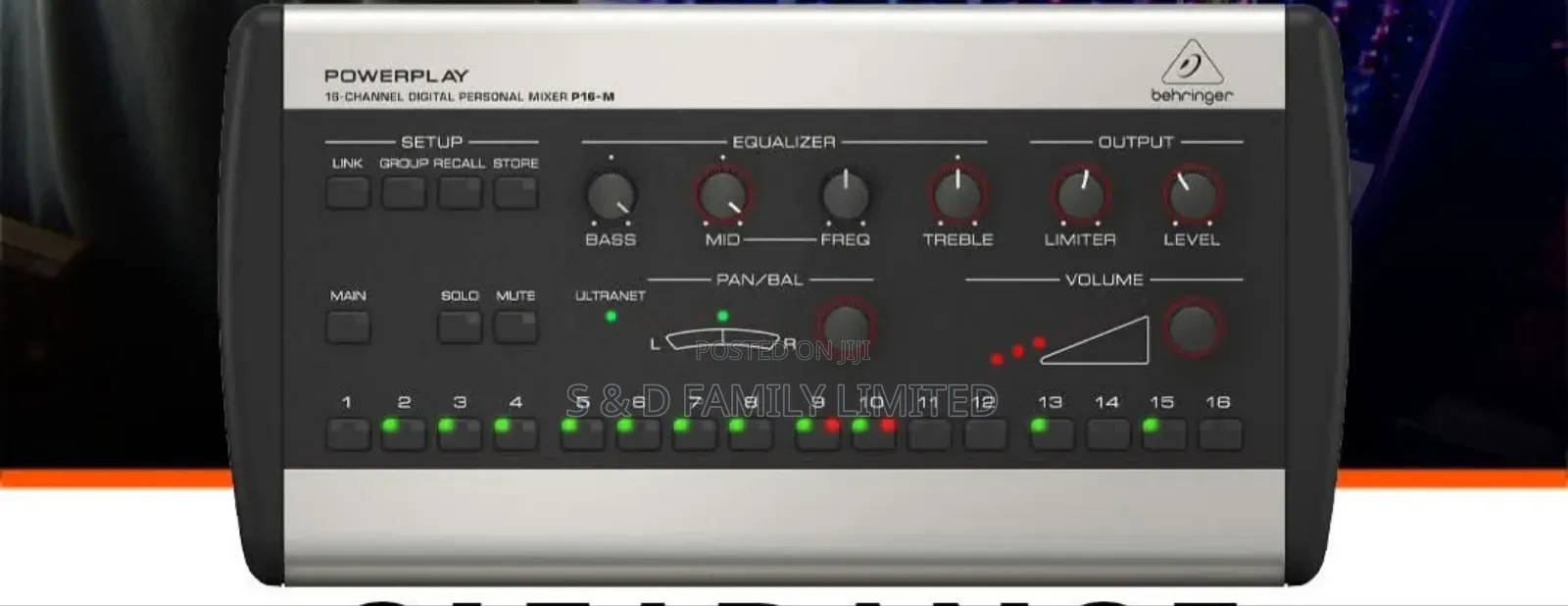Select channel 12 button
The image size is (1568, 606).
pyautogui.click(x=985, y=434)
